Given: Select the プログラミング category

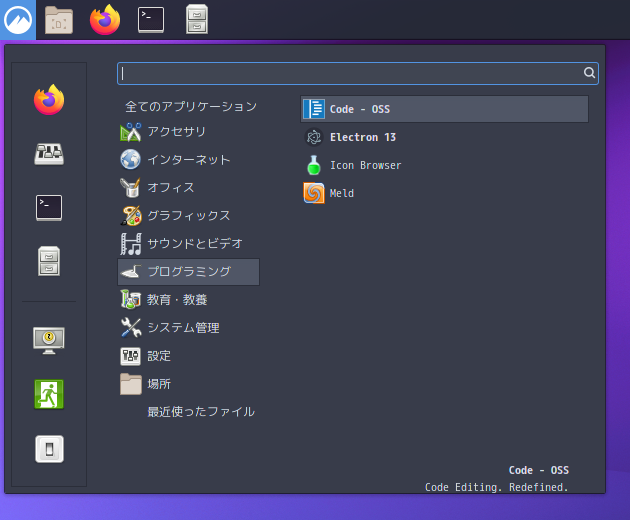Looking at the screenshot, I should pyautogui.click(x=188, y=272).
